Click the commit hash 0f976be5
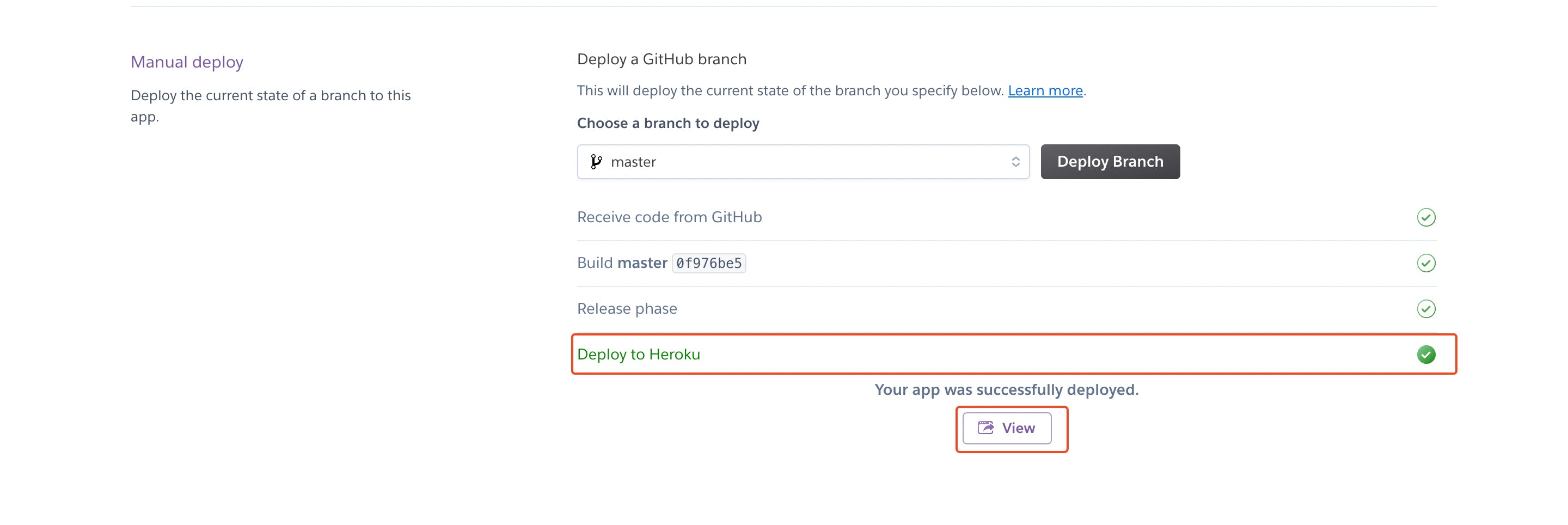The width and height of the screenshot is (1568, 525). (708, 263)
